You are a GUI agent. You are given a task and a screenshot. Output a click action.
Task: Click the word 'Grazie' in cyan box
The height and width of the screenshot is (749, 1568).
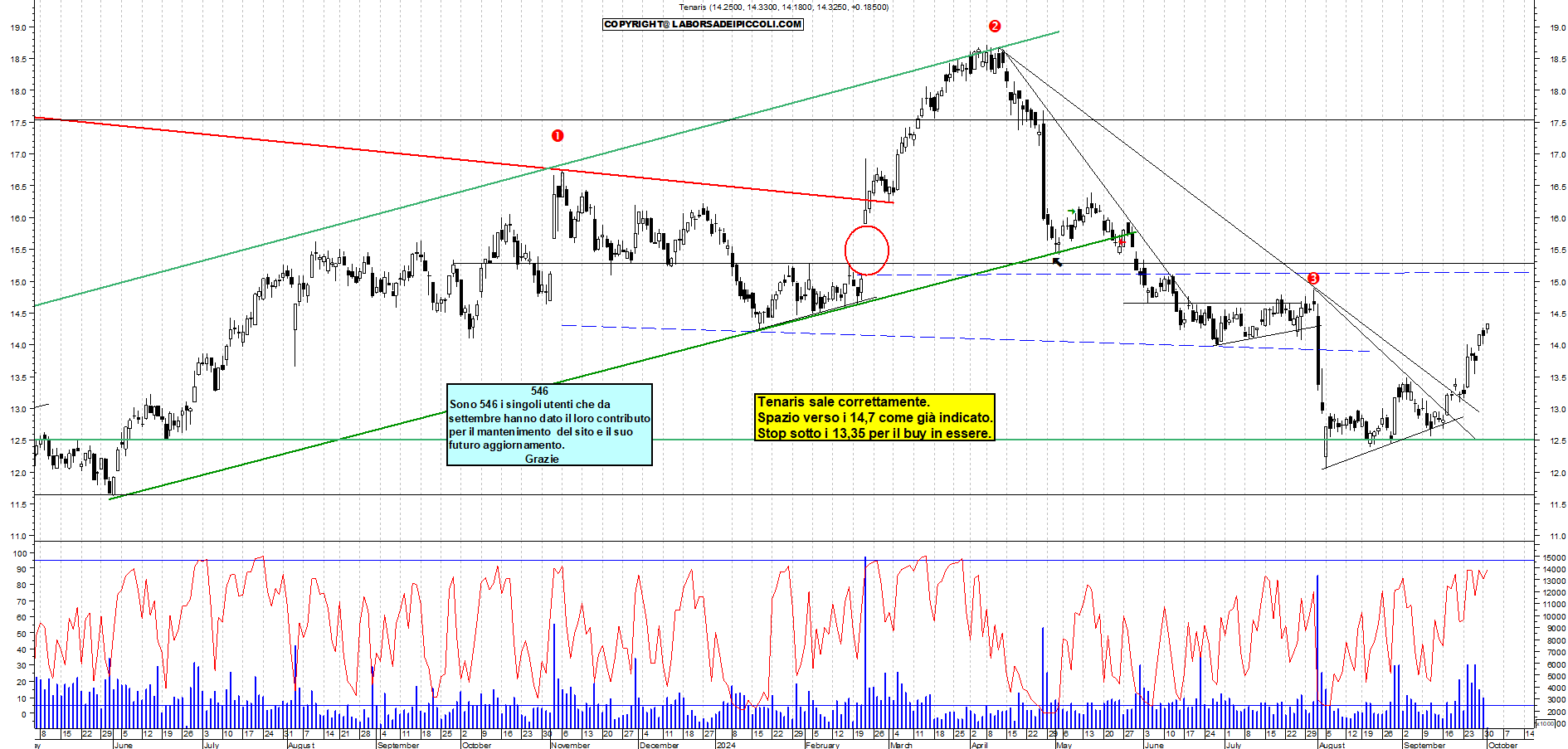(542, 459)
